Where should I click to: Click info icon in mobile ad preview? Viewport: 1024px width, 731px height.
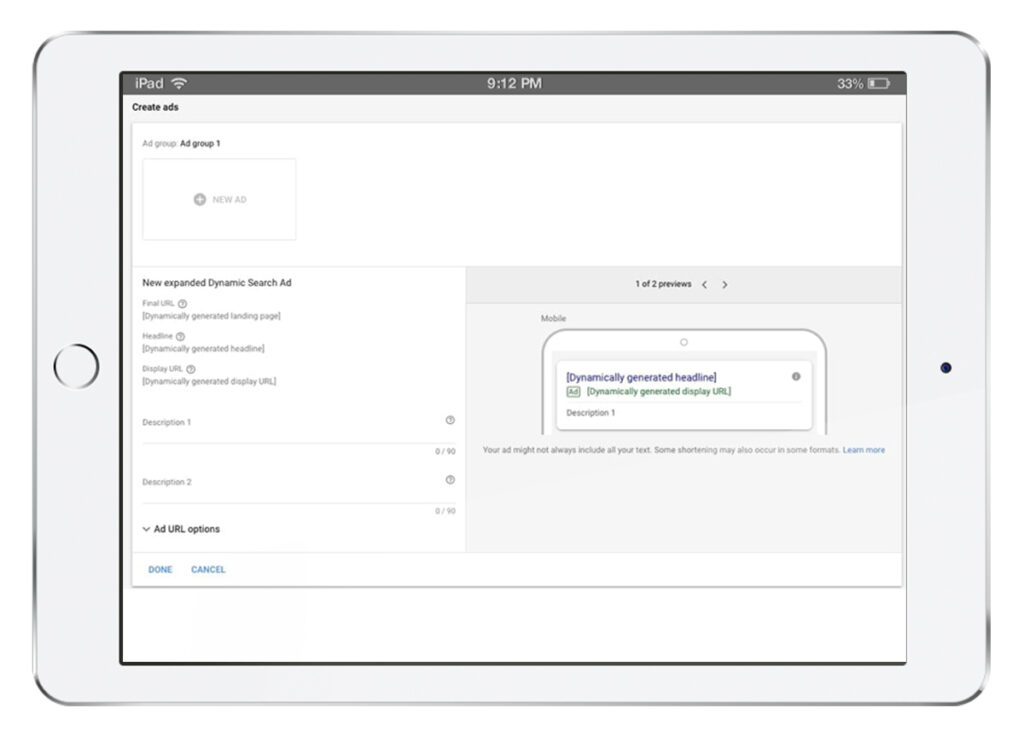click(x=796, y=377)
